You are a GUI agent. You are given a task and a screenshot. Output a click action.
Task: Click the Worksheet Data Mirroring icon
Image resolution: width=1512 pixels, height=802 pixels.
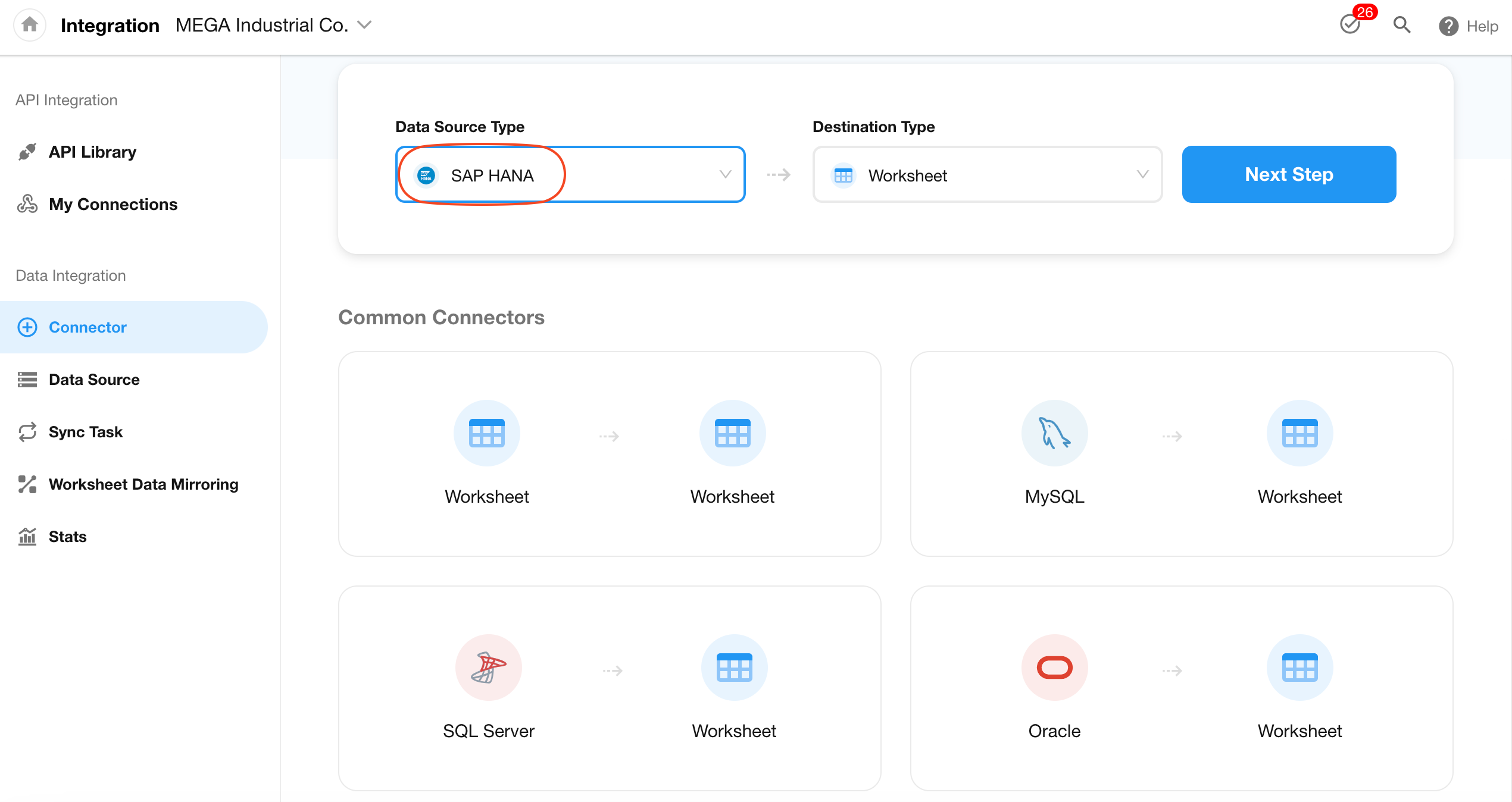pyautogui.click(x=27, y=484)
